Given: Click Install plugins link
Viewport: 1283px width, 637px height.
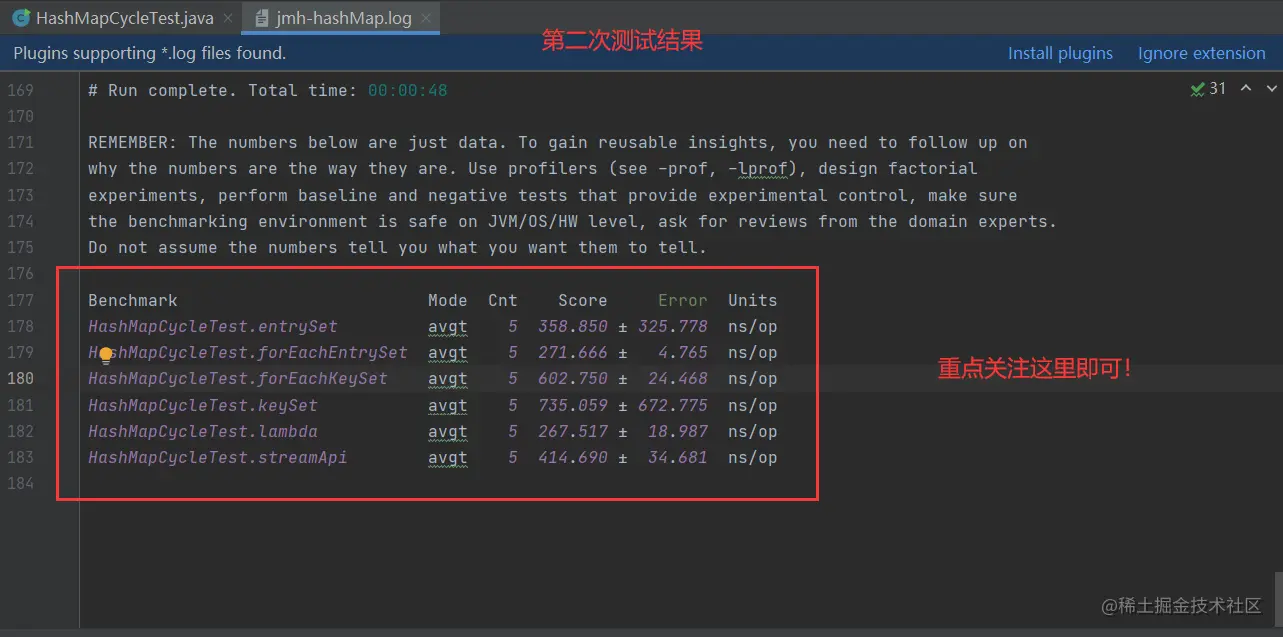Looking at the screenshot, I should click(1060, 53).
